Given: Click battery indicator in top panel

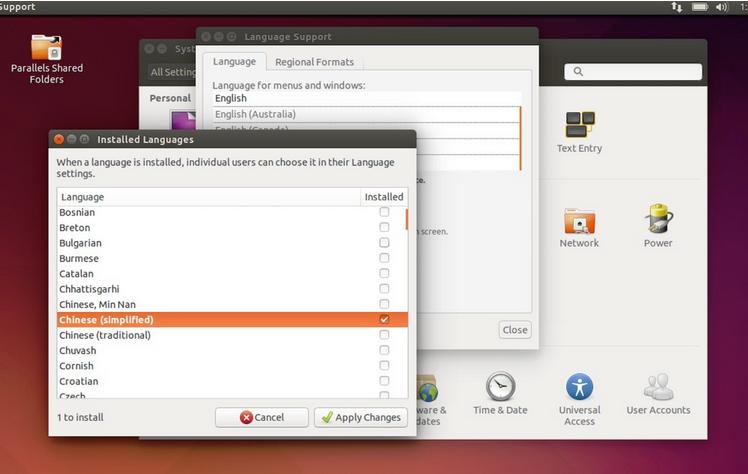Looking at the screenshot, I should (x=699, y=7).
